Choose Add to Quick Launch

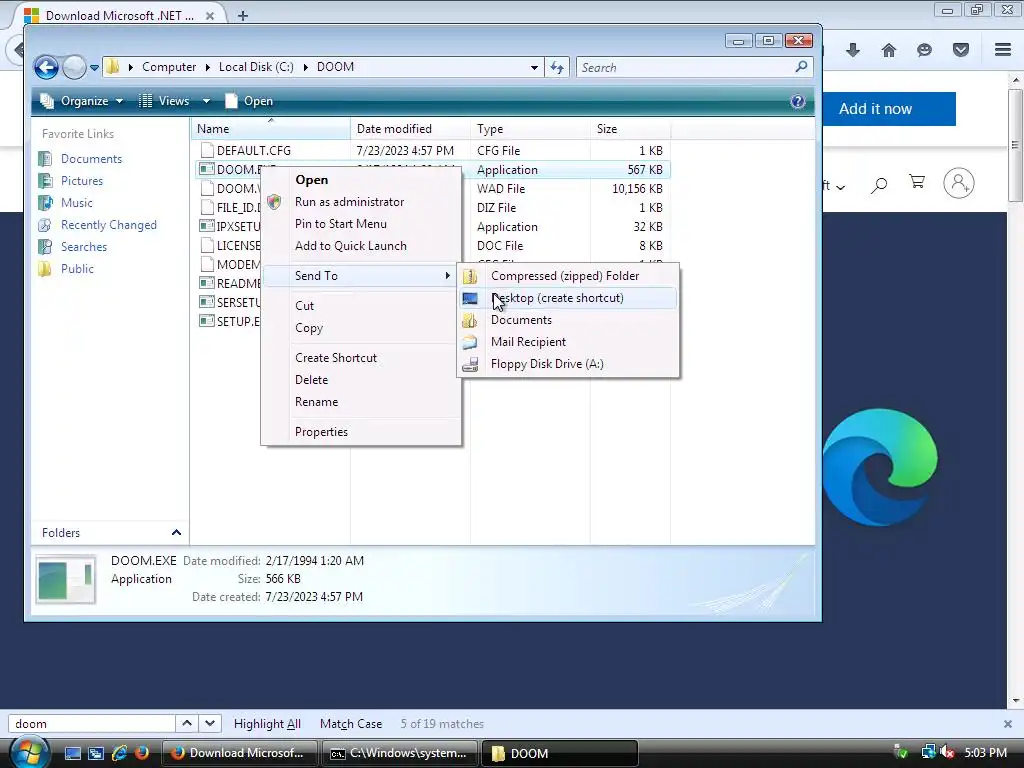coord(360,246)
